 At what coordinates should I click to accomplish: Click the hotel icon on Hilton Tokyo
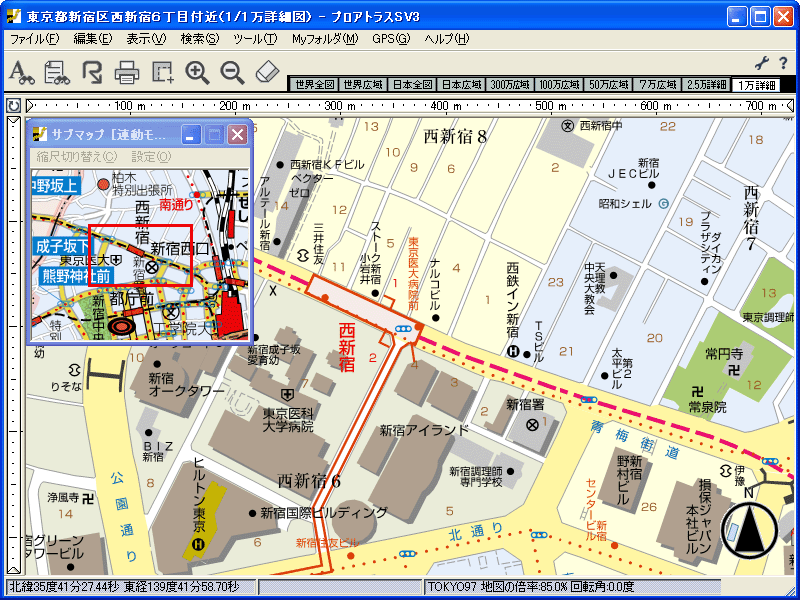point(199,544)
